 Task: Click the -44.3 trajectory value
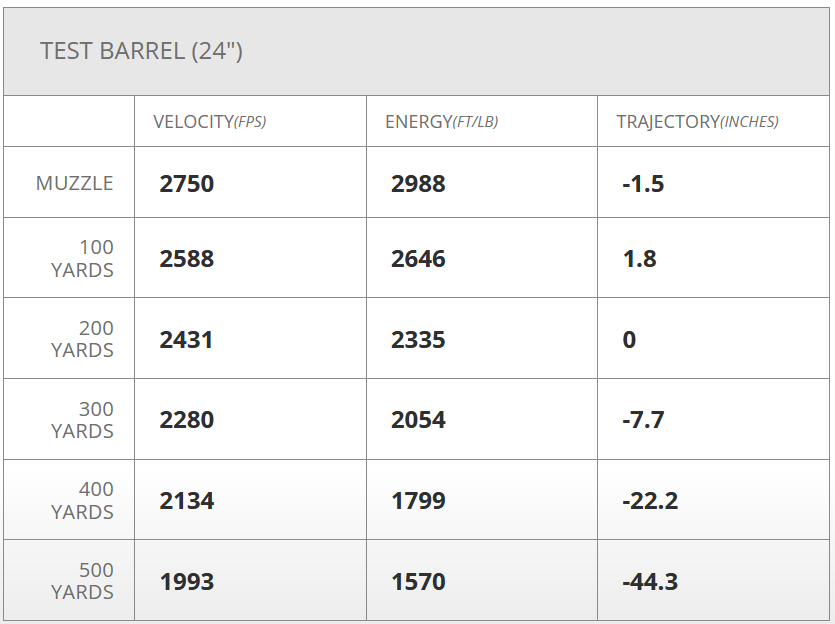[650, 582]
